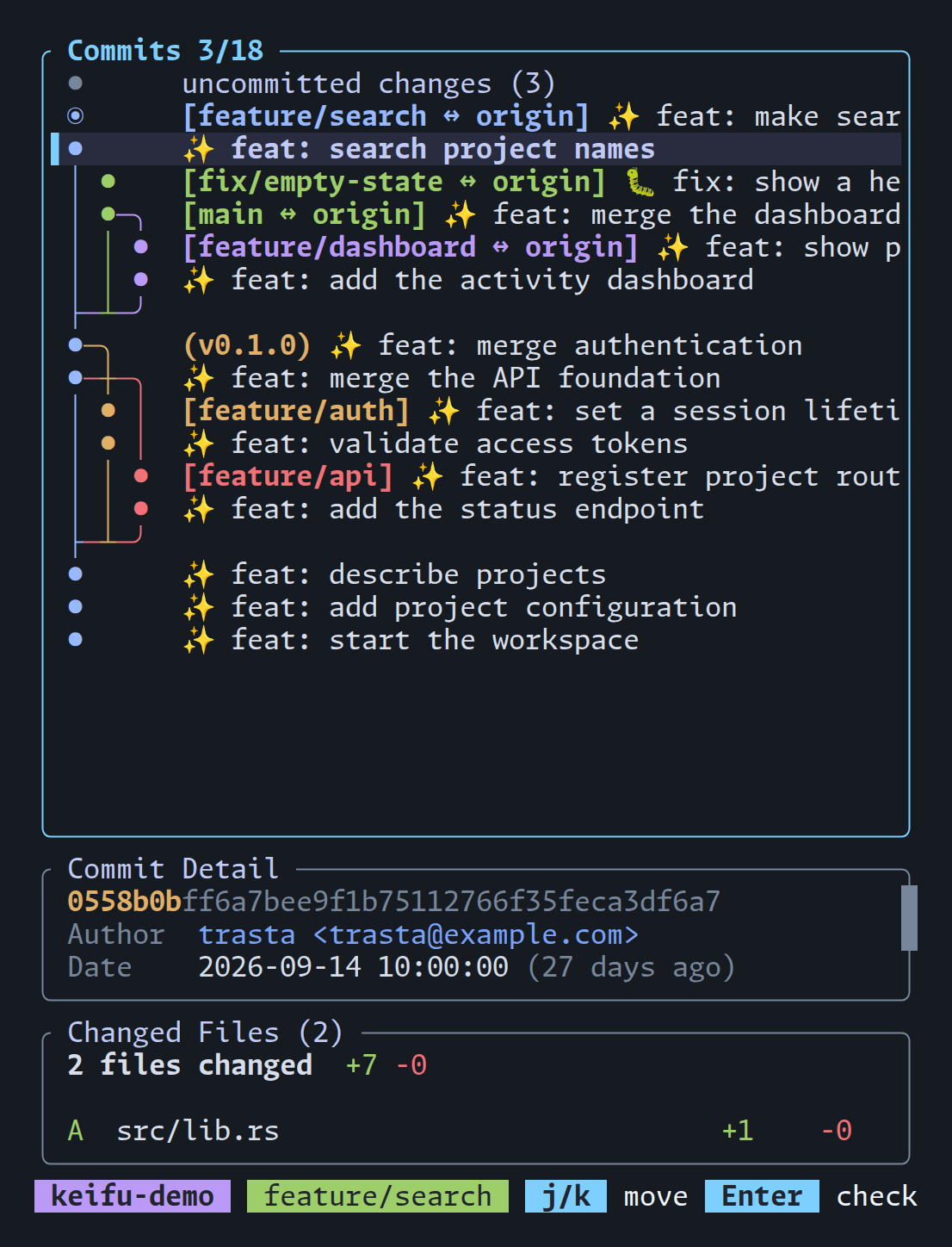952x1247 pixels.
Task: Click the orange node of validate access tokens
Action: pos(108,443)
